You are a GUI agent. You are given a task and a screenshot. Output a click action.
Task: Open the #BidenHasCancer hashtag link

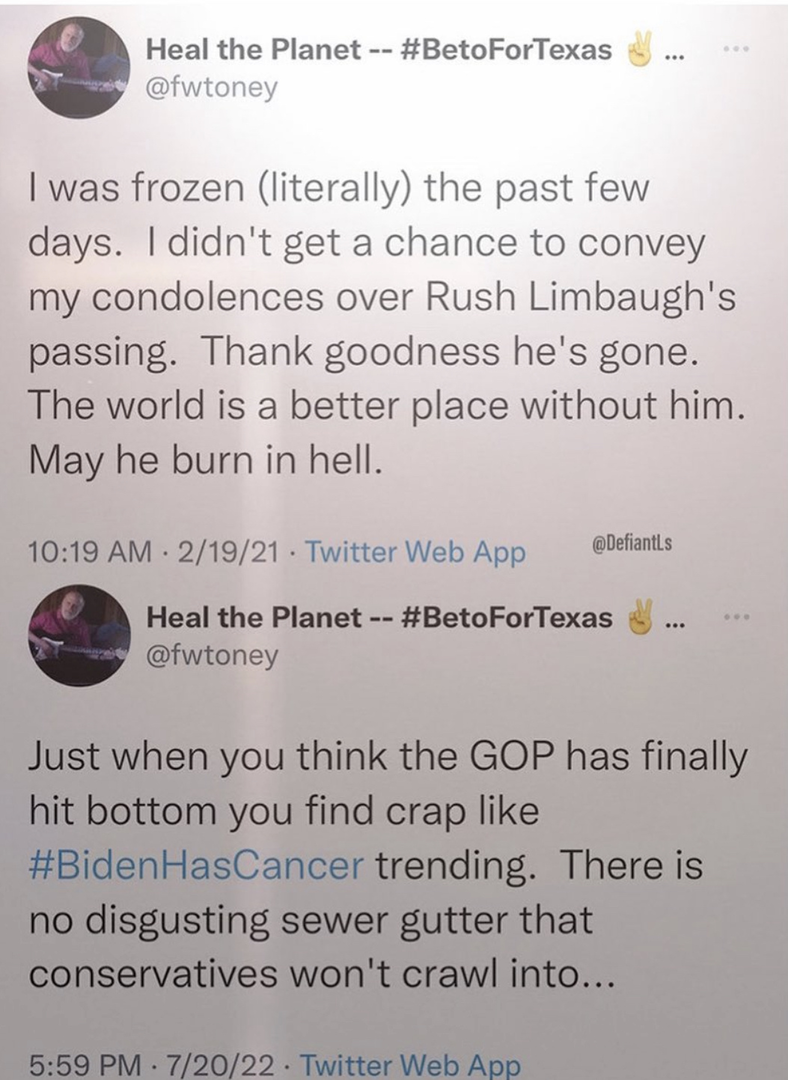point(200,867)
